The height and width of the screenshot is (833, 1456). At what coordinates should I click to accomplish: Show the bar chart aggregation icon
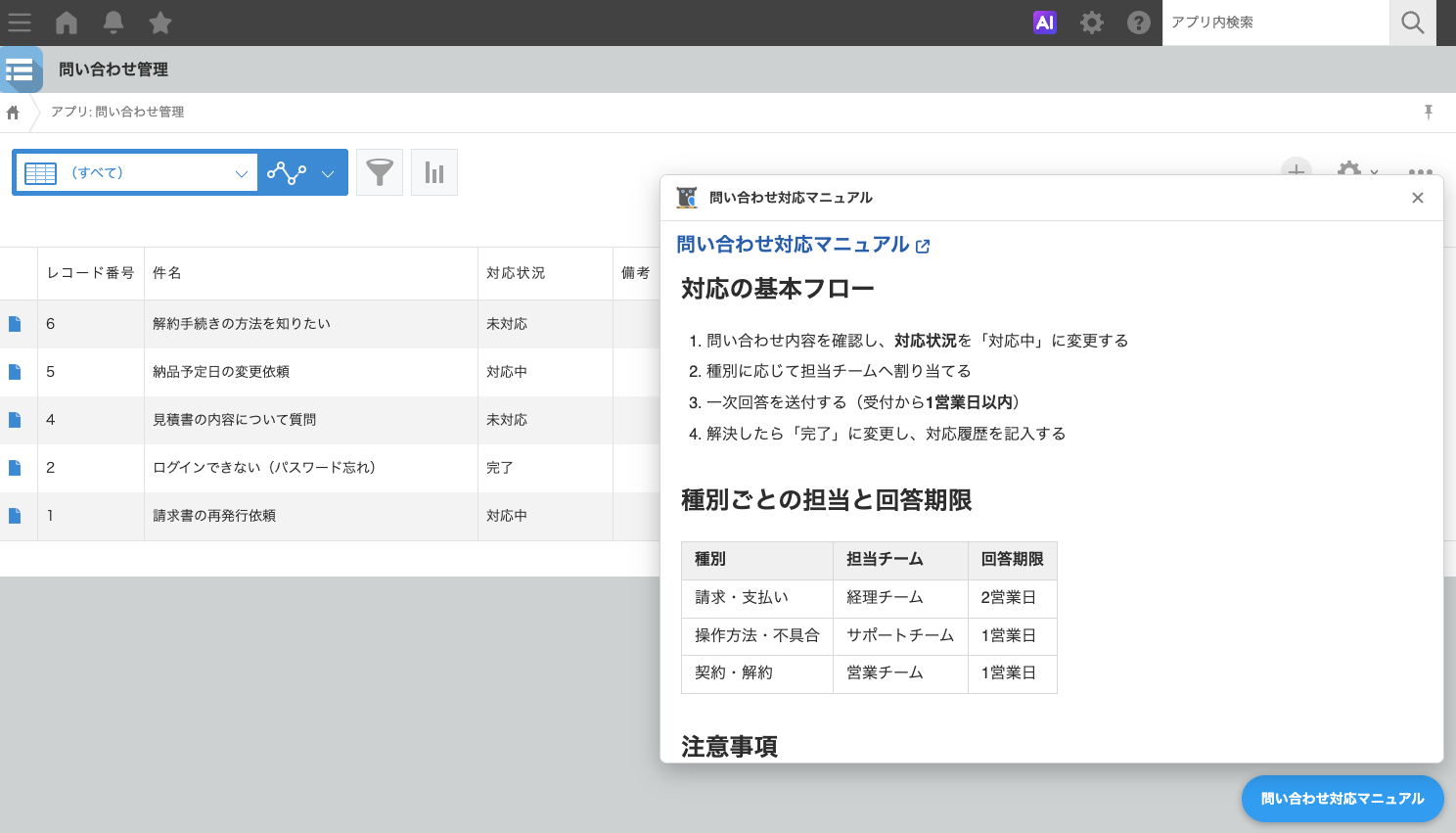(434, 172)
